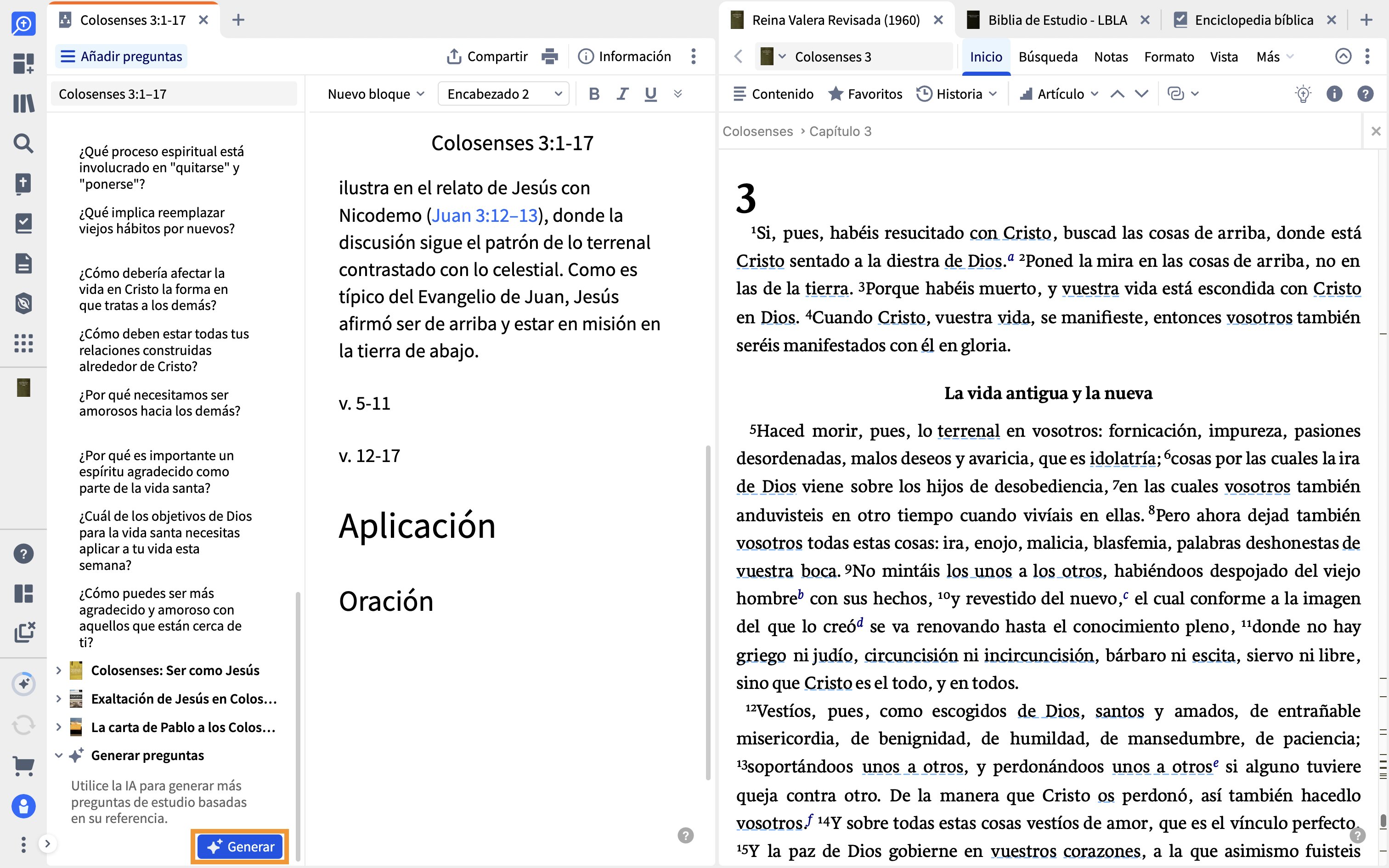
Task: Open the Formato menu tab
Action: click(1169, 57)
